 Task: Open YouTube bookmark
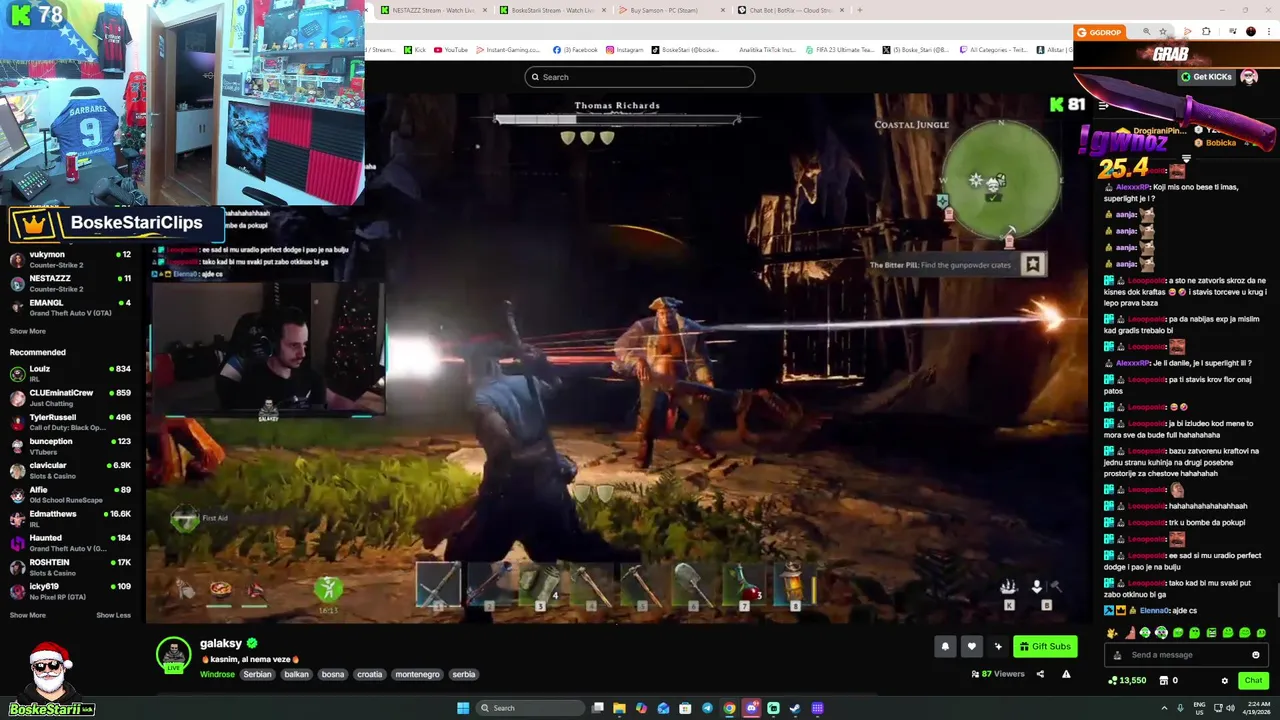point(451,49)
